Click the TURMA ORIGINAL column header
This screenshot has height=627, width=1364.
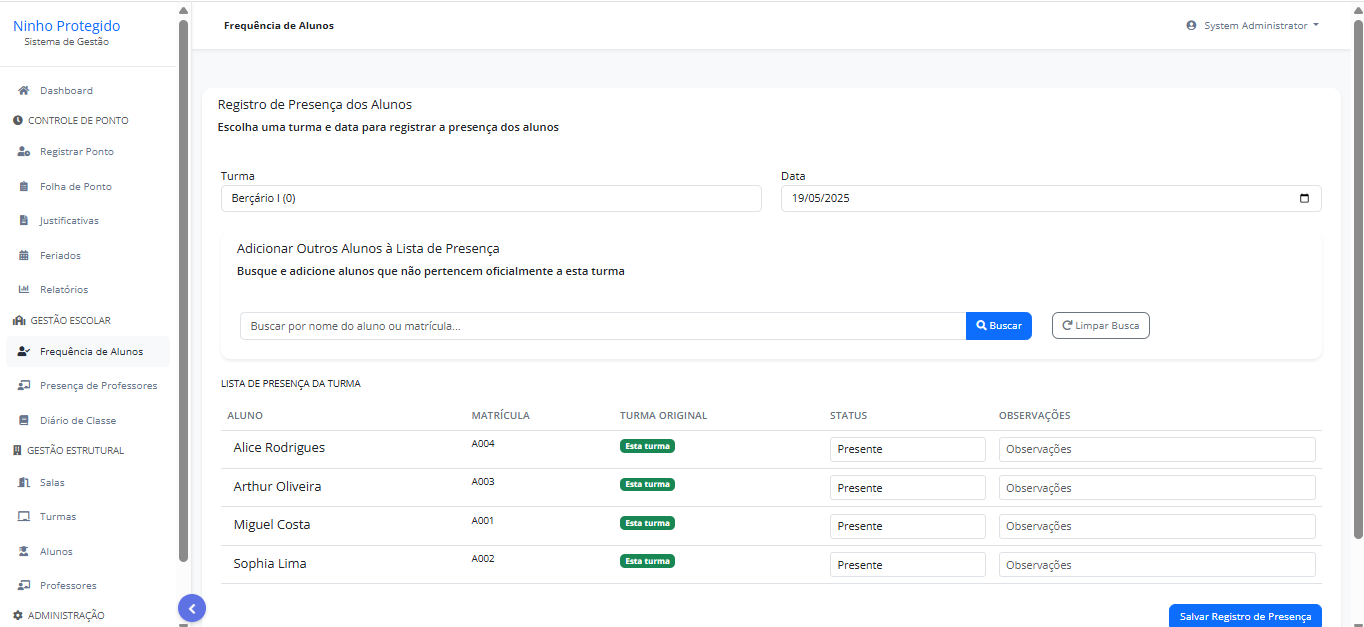[663, 416]
